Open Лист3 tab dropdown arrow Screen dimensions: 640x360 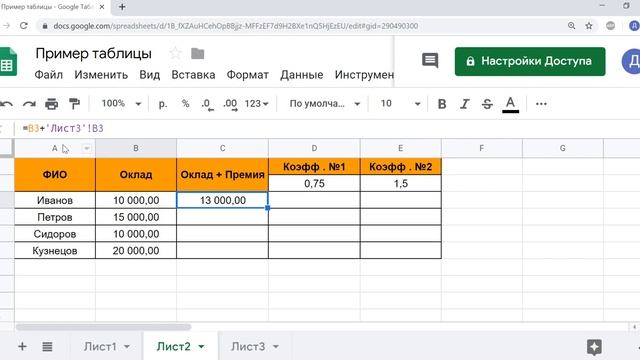(276, 347)
